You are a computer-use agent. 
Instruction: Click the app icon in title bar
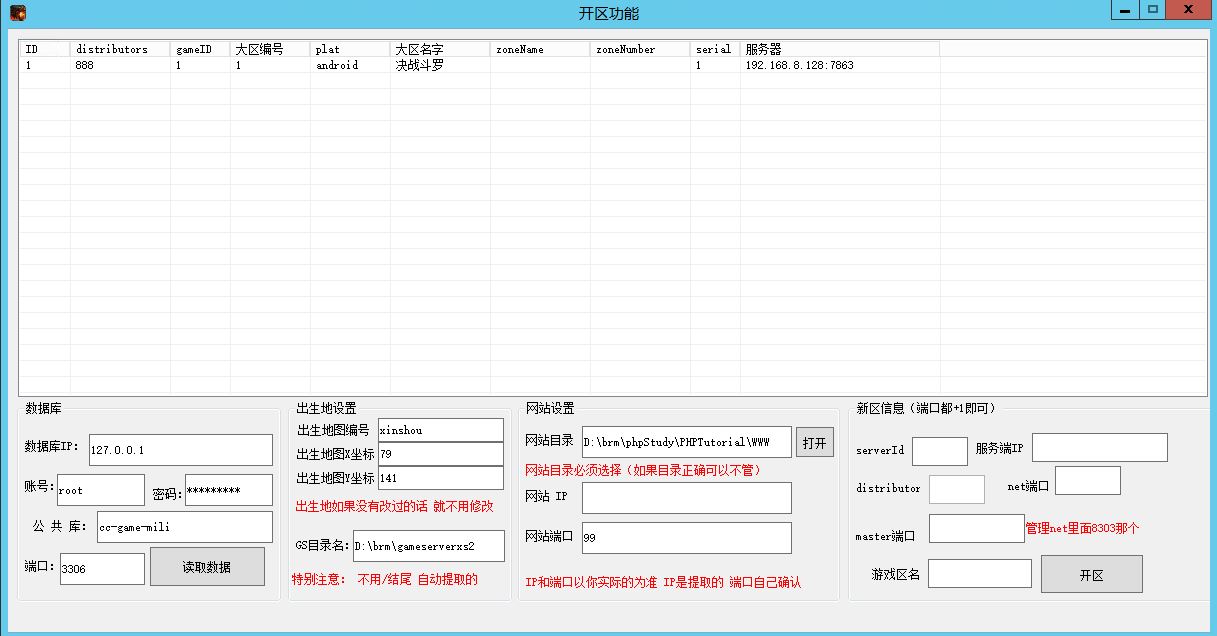click(x=17, y=13)
